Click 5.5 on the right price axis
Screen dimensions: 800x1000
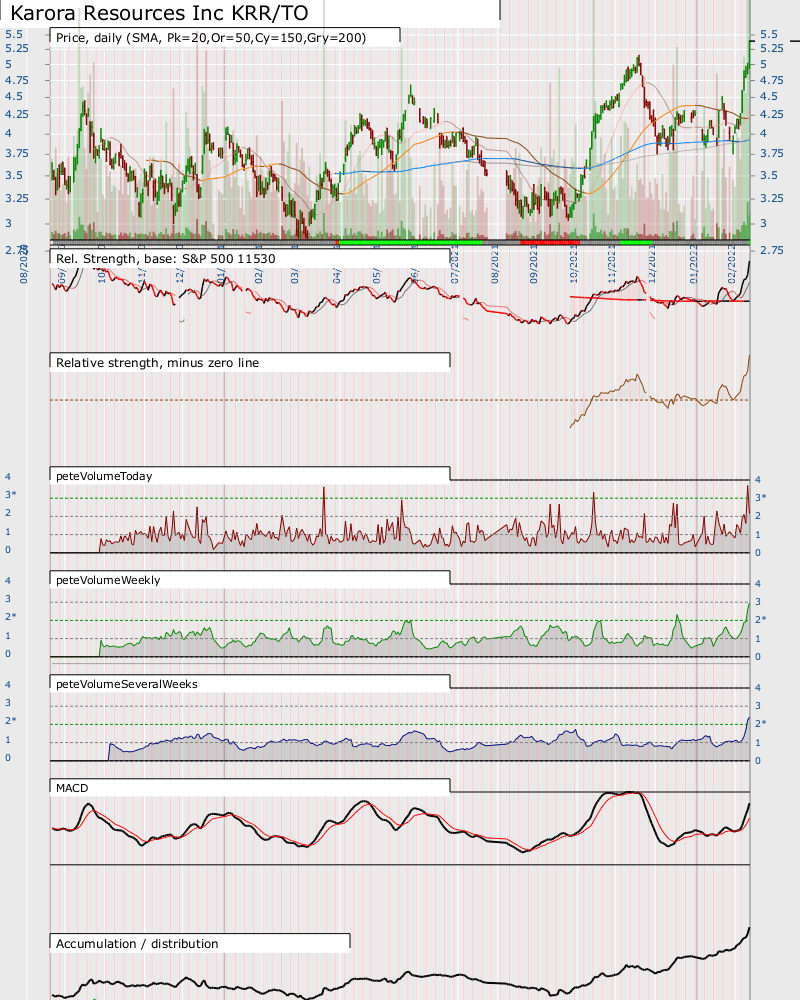point(769,34)
